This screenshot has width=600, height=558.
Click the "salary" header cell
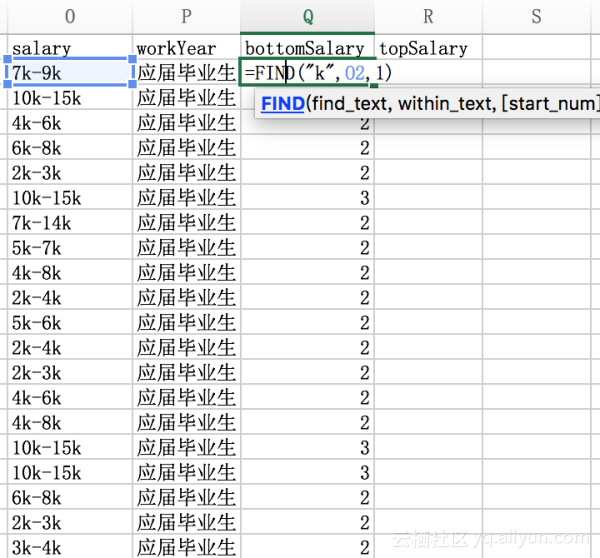coord(70,47)
